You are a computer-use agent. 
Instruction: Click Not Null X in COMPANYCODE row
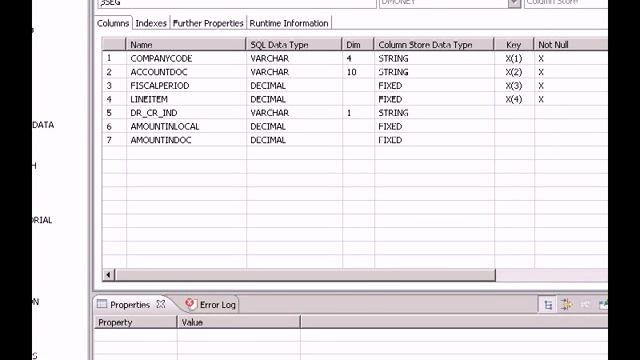click(541, 58)
